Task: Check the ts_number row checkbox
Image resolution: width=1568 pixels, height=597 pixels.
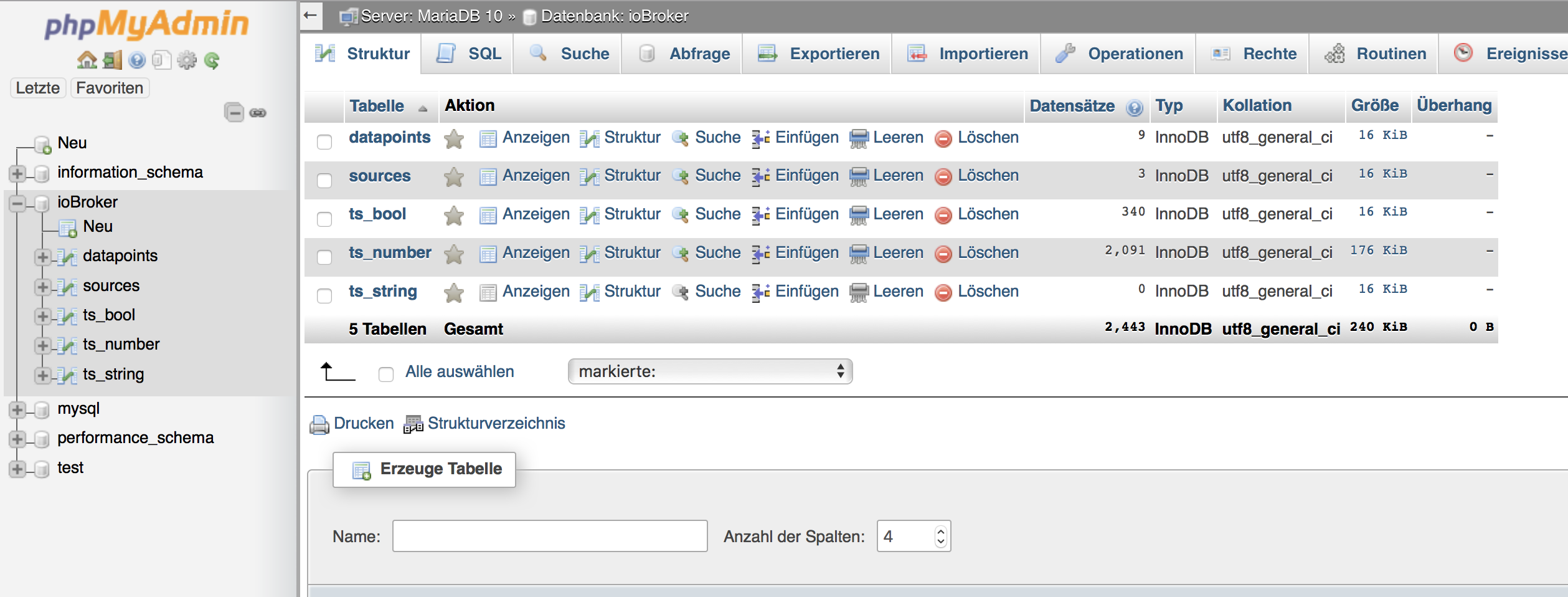Action: tap(324, 257)
